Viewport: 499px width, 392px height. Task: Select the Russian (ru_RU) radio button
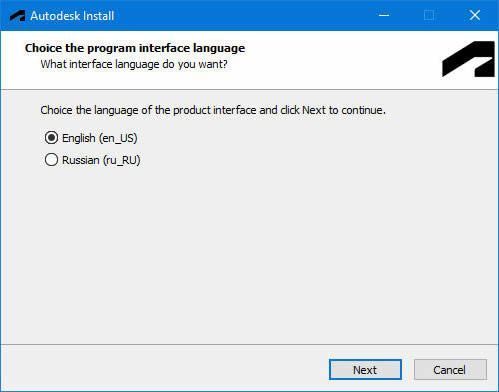(x=51, y=160)
